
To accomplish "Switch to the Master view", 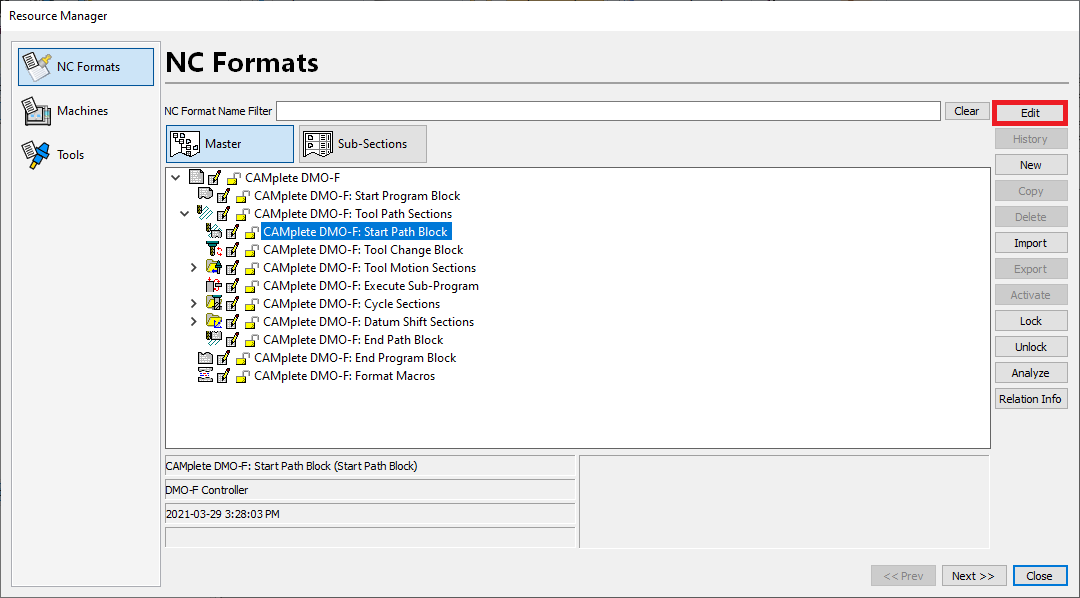I will tap(230, 143).
